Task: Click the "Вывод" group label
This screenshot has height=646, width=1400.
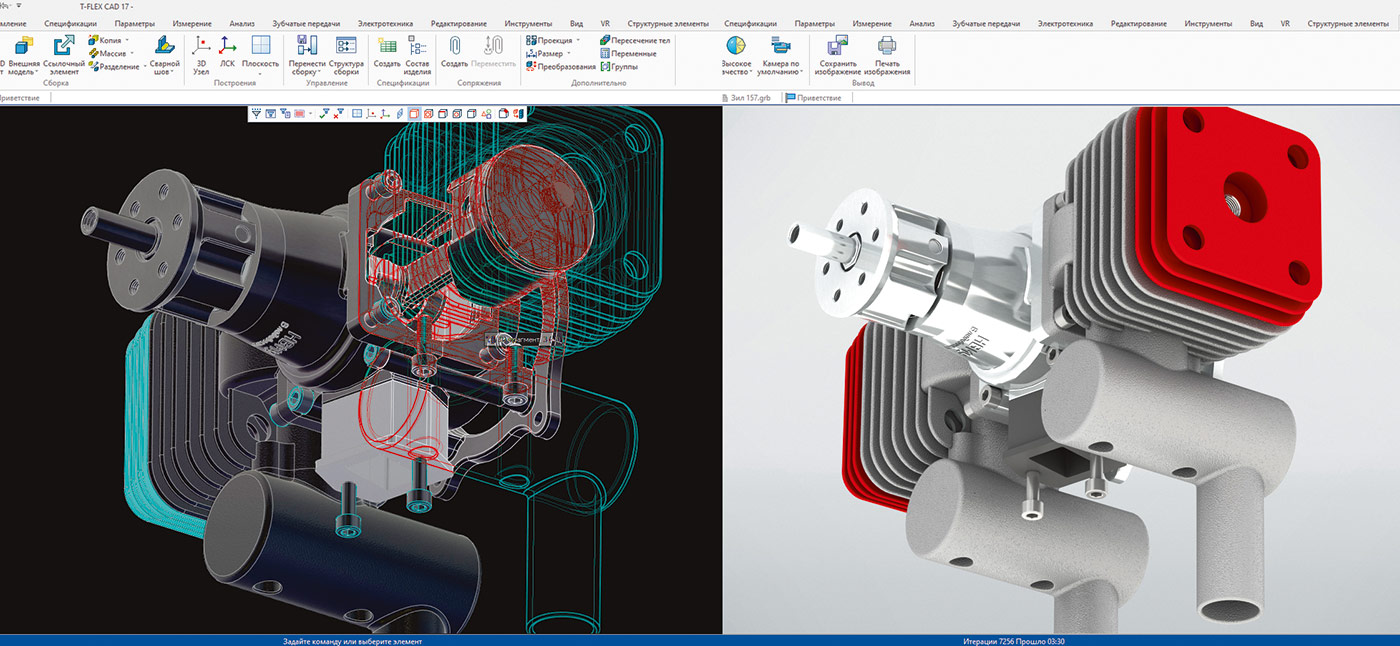Action: (863, 83)
